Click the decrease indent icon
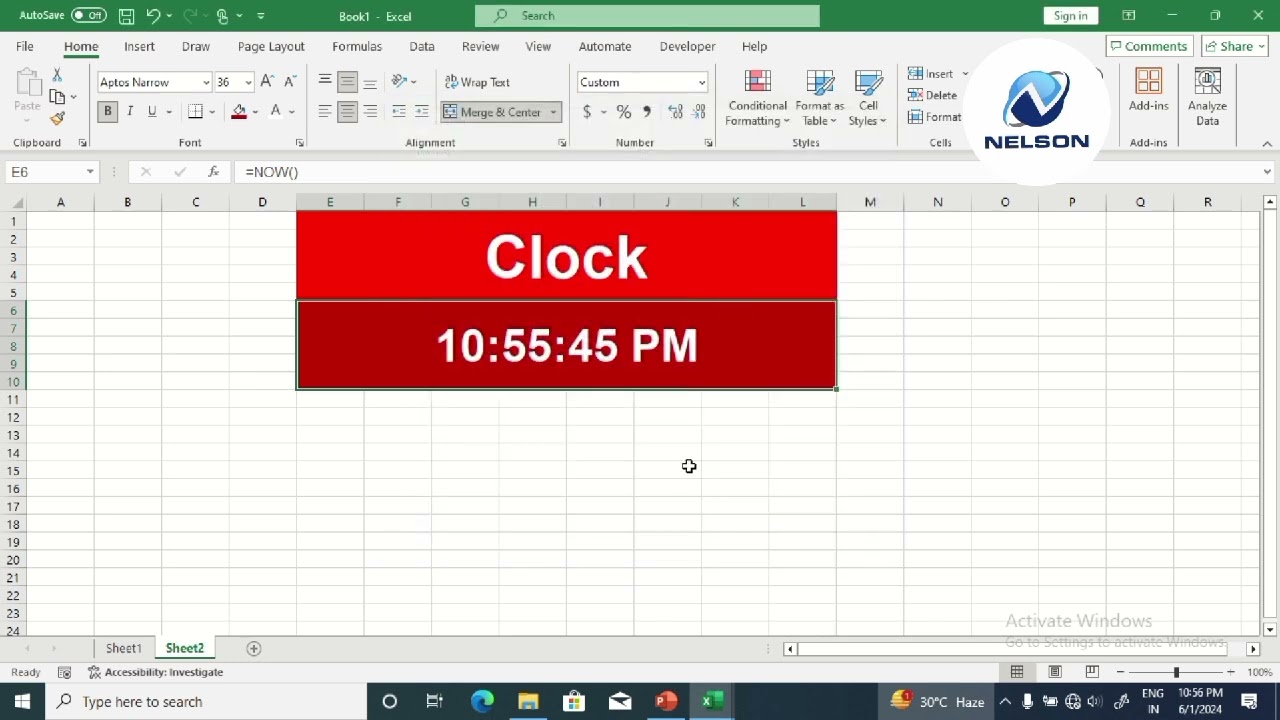Viewport: 1280px width, 720px height. pos(399,112)
